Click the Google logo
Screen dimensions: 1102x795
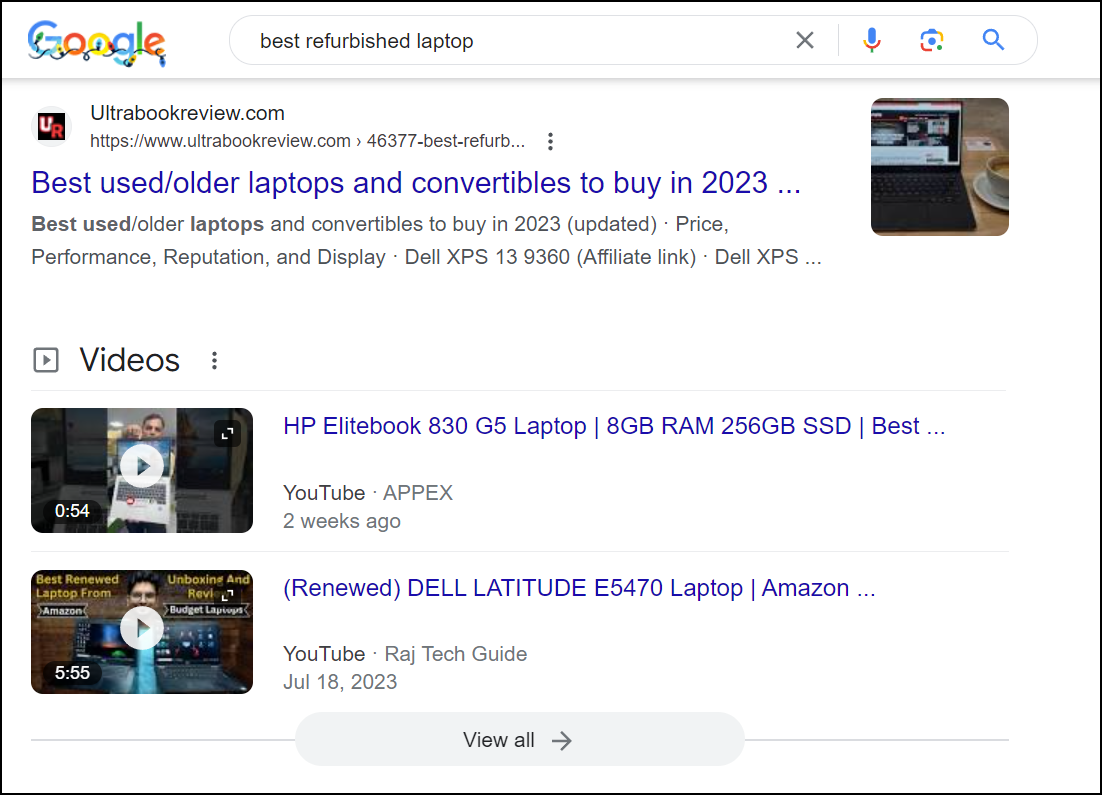97,42
